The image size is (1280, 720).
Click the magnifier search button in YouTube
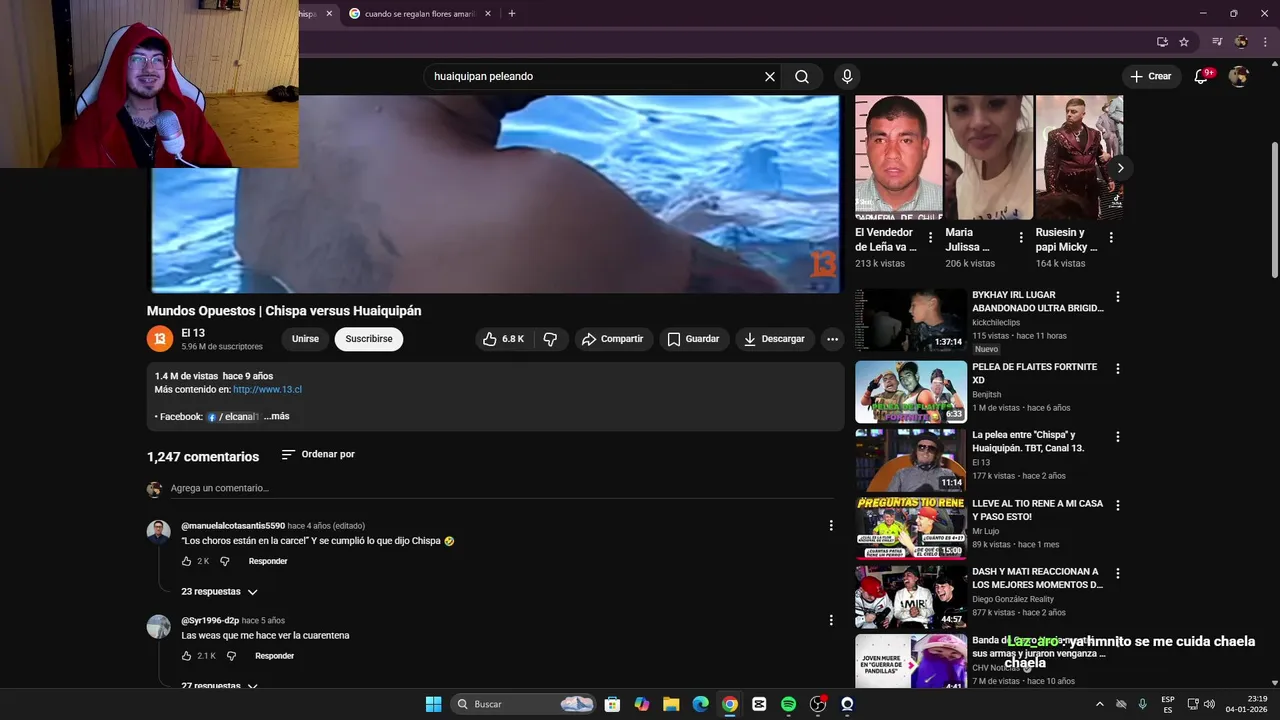pos(802,76)
